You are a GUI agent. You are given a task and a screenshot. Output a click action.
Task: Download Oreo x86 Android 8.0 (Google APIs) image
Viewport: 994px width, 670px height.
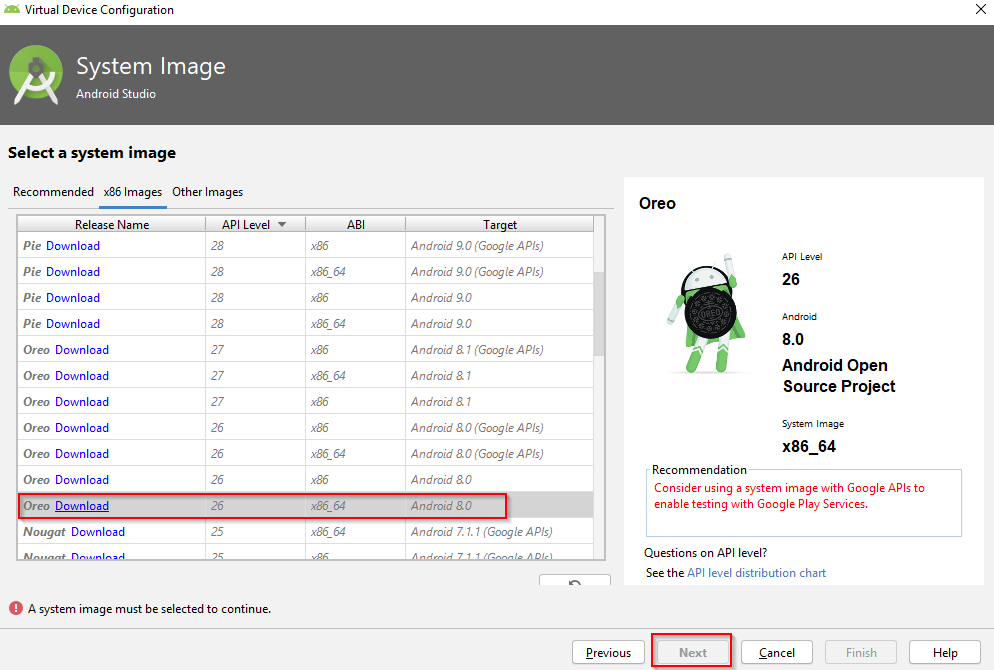82,428
